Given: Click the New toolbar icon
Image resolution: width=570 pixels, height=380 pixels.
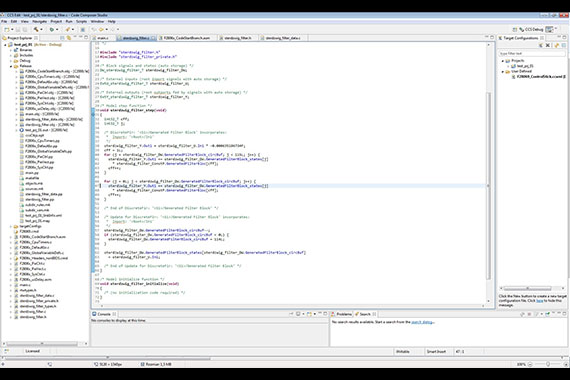Looking at the screenshot, I should pos(7,29).
